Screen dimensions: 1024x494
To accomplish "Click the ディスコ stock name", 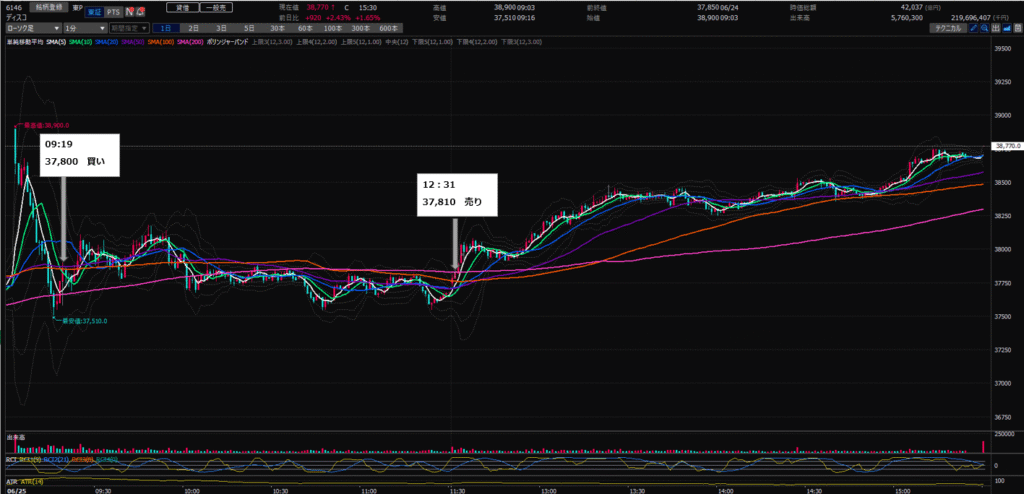I will pyautogui.click(x=15, y=19).
